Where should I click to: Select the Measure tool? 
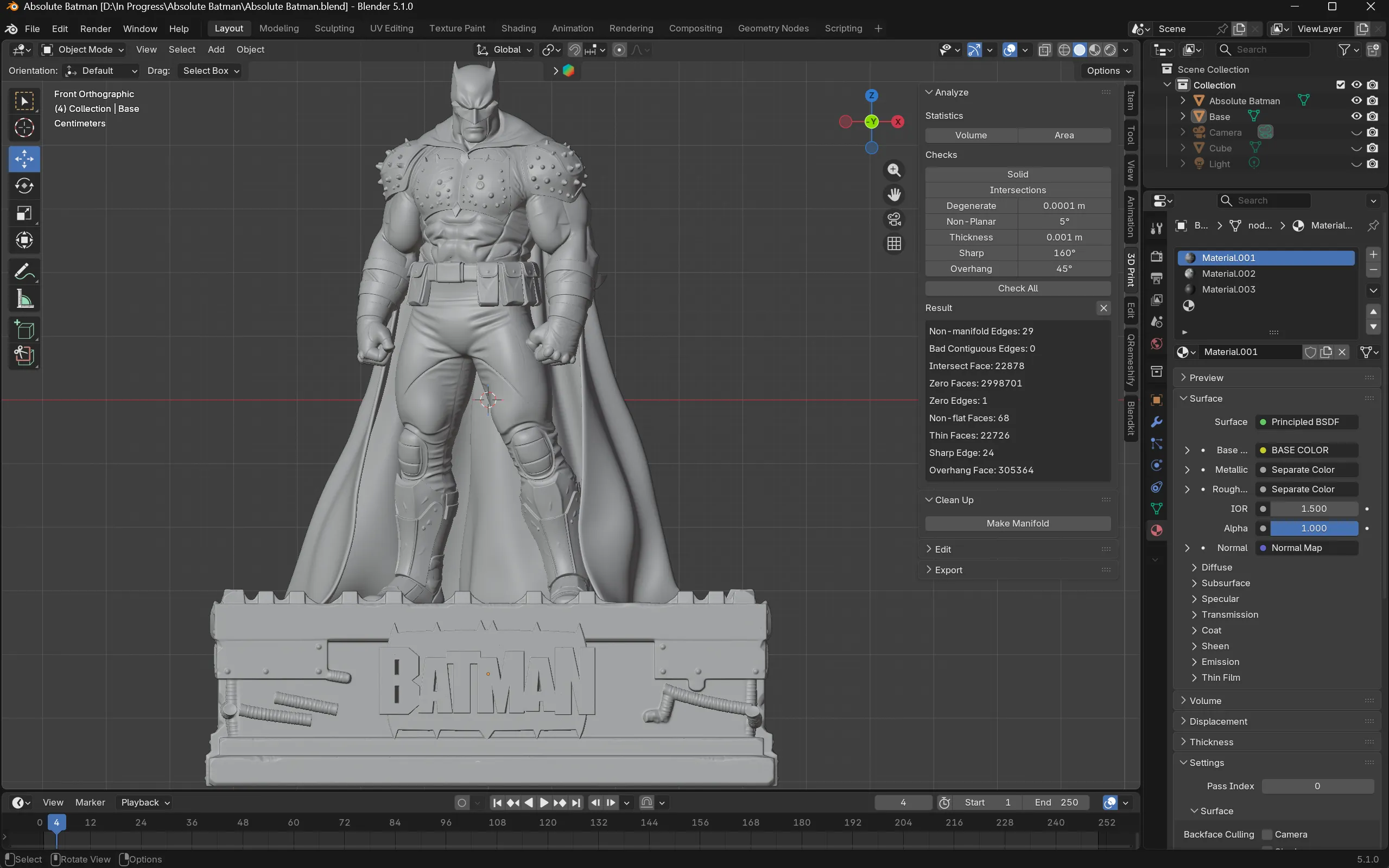point(24,299)
